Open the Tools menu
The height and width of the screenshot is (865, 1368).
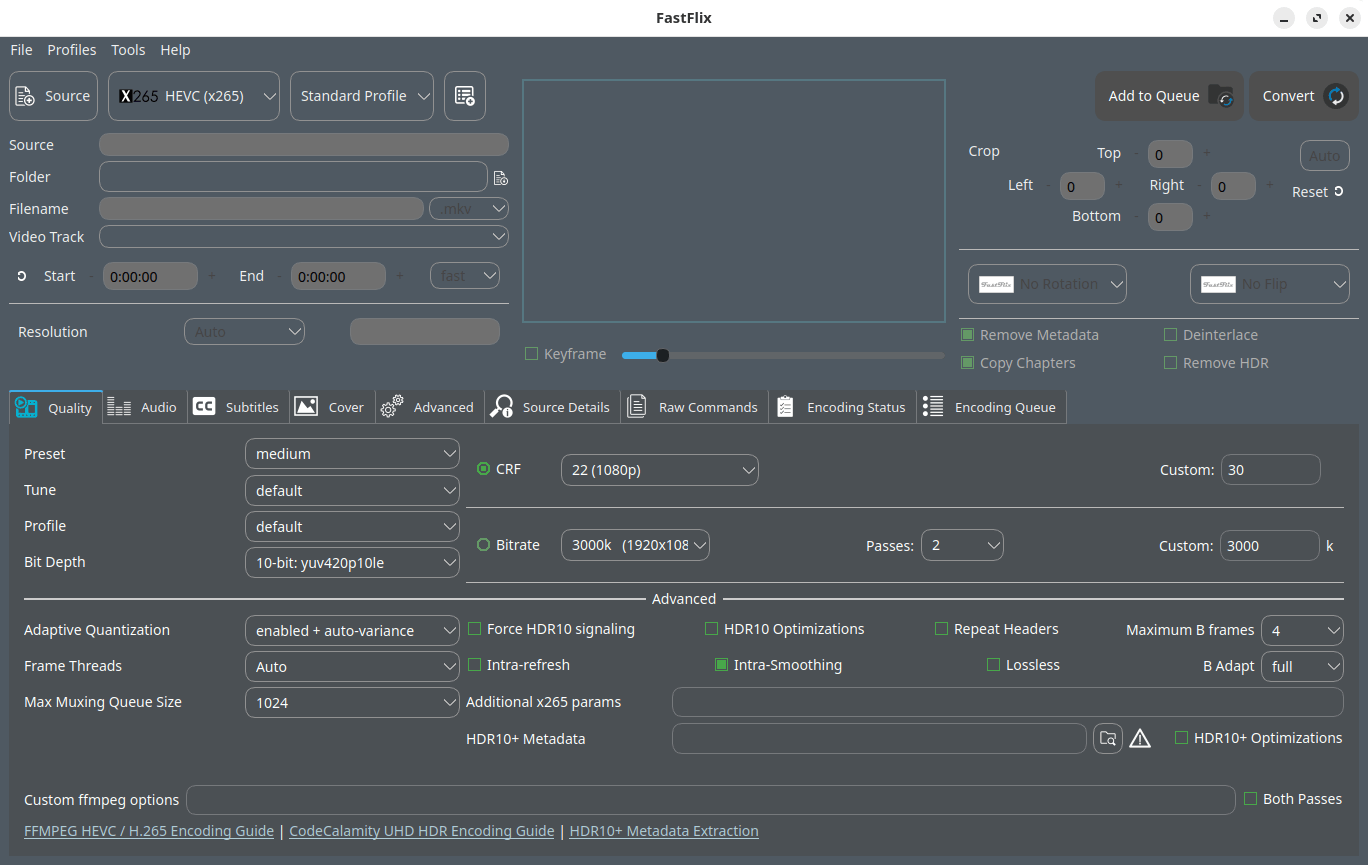pos(128,50)
